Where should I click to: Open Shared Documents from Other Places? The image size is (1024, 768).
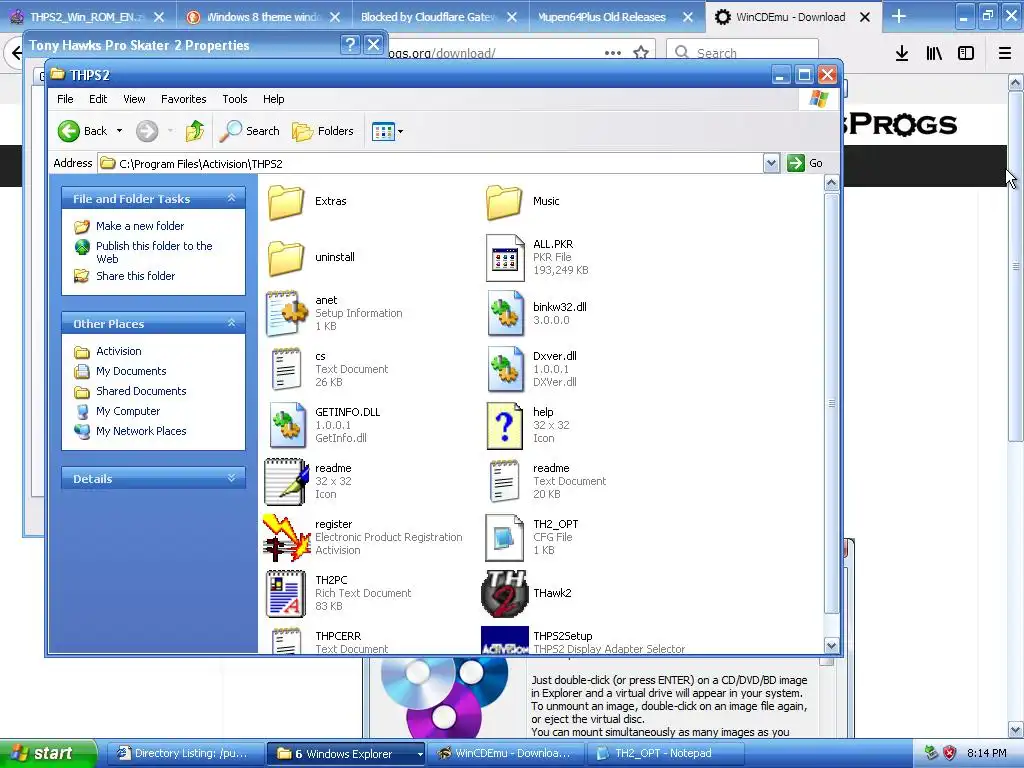point(141,391)
